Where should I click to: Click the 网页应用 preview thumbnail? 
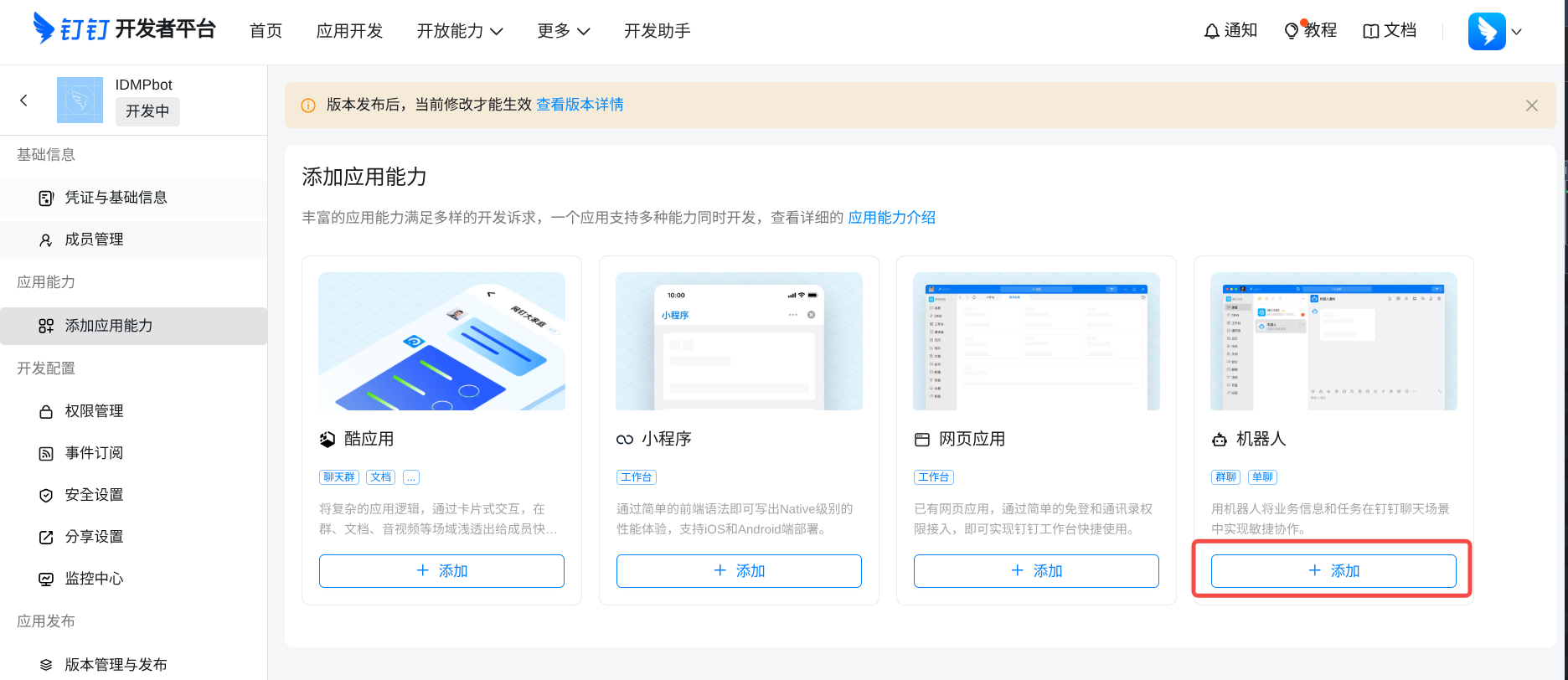point(1036,342)
